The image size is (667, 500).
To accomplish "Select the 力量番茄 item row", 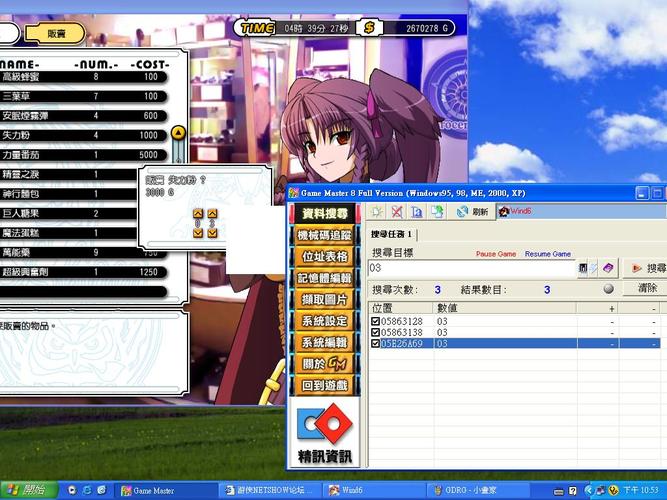I will (83, 155).
